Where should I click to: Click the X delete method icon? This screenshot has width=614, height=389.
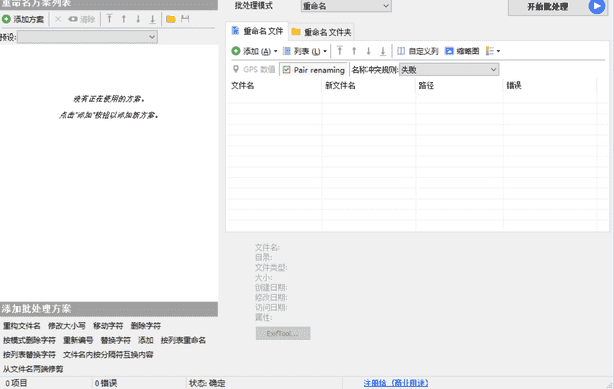click(58, 19)
